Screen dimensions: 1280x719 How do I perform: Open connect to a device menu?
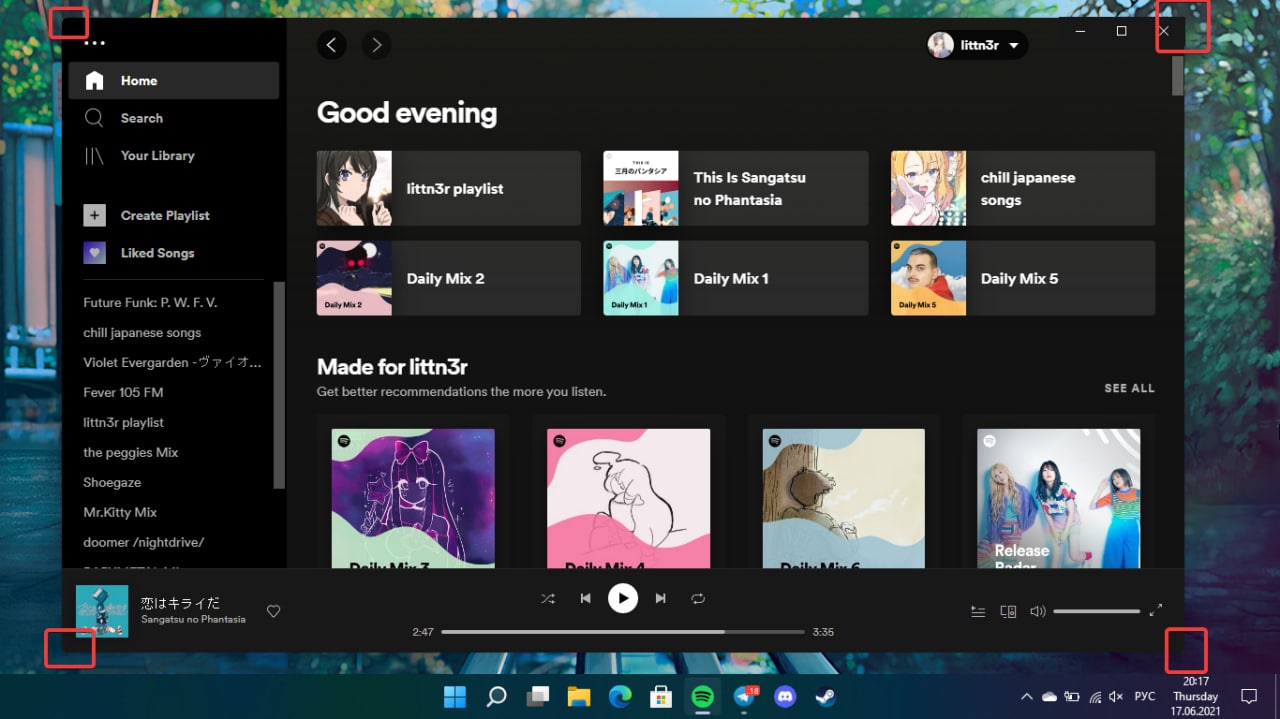[x=1008, y=611]
